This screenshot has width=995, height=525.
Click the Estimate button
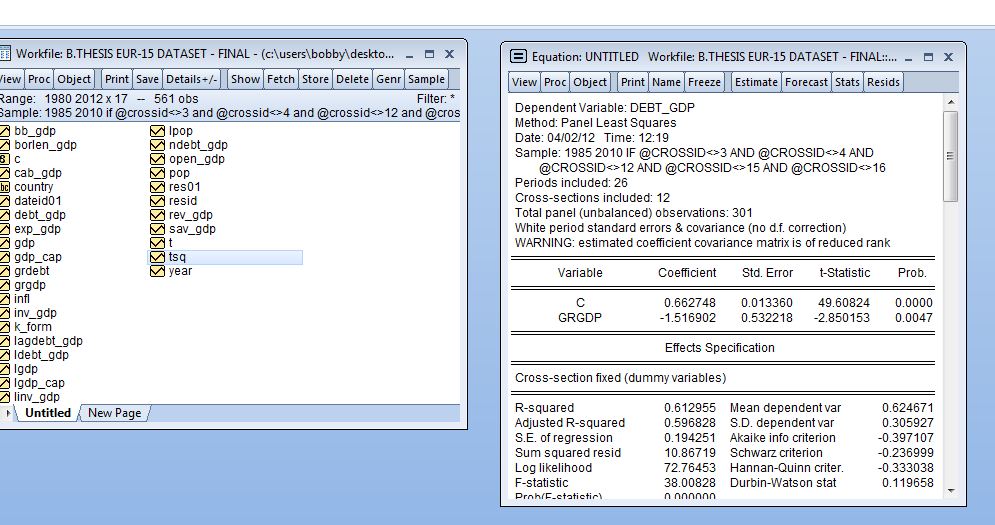click(x=756, y=82)
